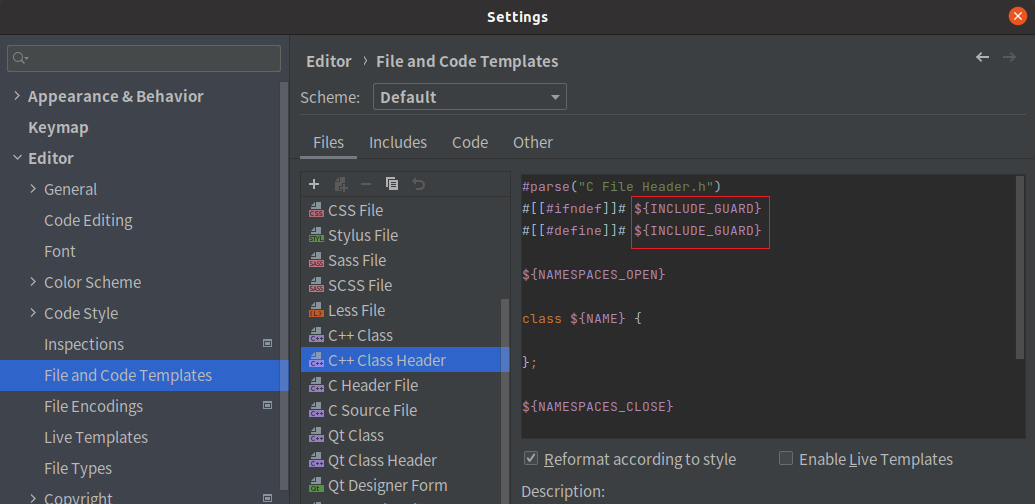Screen dimensions: 1035x504
Task: Click the Copy Template icon
Action: coord(392,184)
